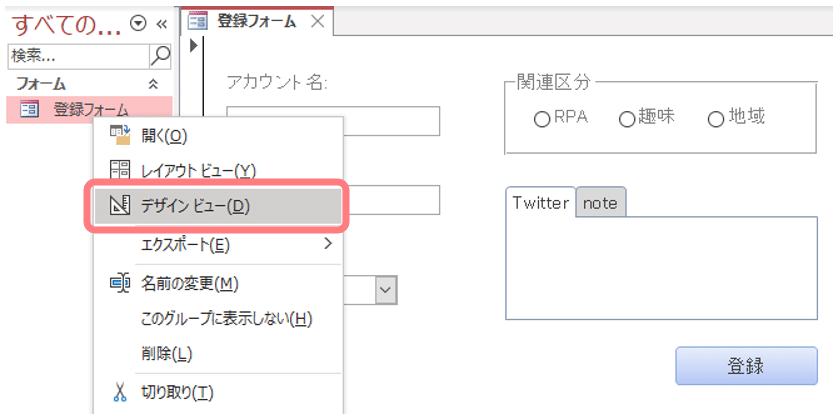
Task: Click the Layout View icon in context menu
Action: [120, 171]
